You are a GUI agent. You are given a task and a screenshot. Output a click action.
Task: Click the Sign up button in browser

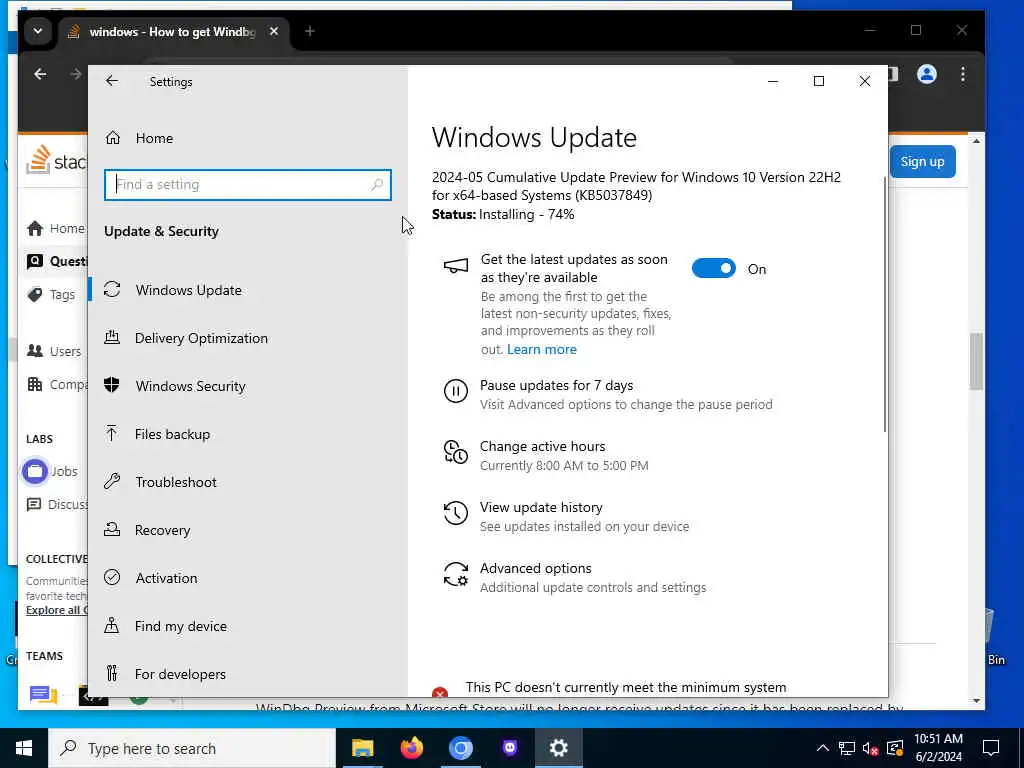click(x=922, y=161)
